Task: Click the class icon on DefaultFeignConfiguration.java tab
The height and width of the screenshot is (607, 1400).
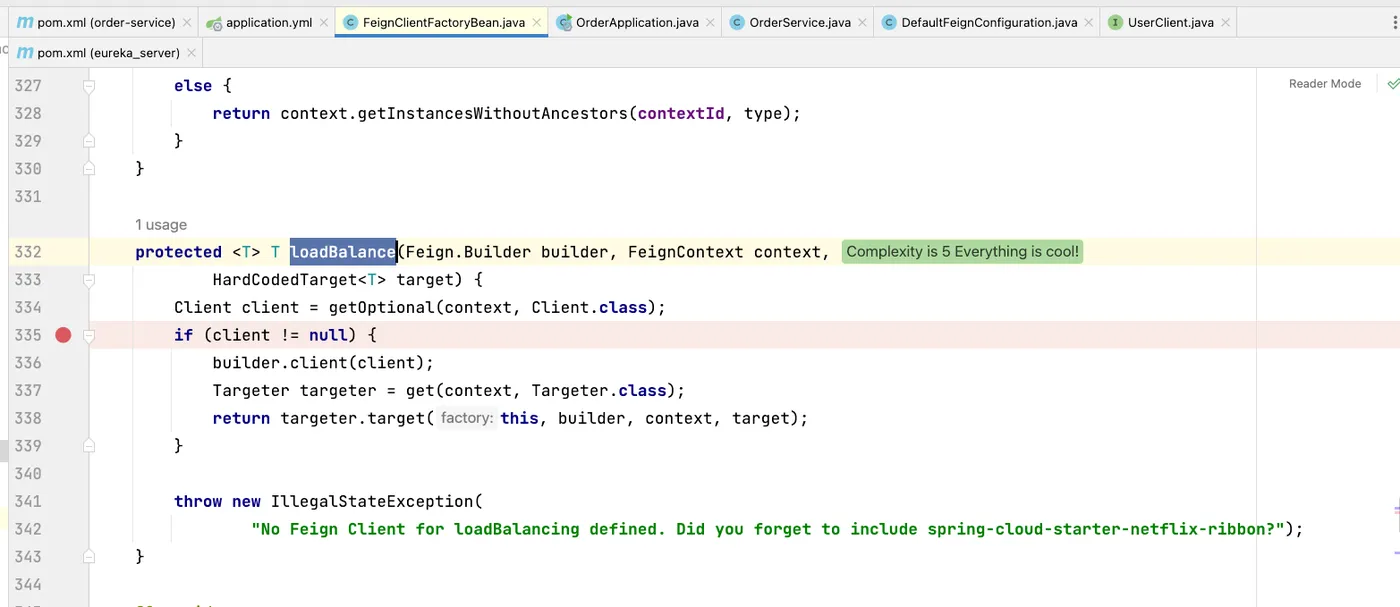Action: pyautogui.click(x=889, y=22)
